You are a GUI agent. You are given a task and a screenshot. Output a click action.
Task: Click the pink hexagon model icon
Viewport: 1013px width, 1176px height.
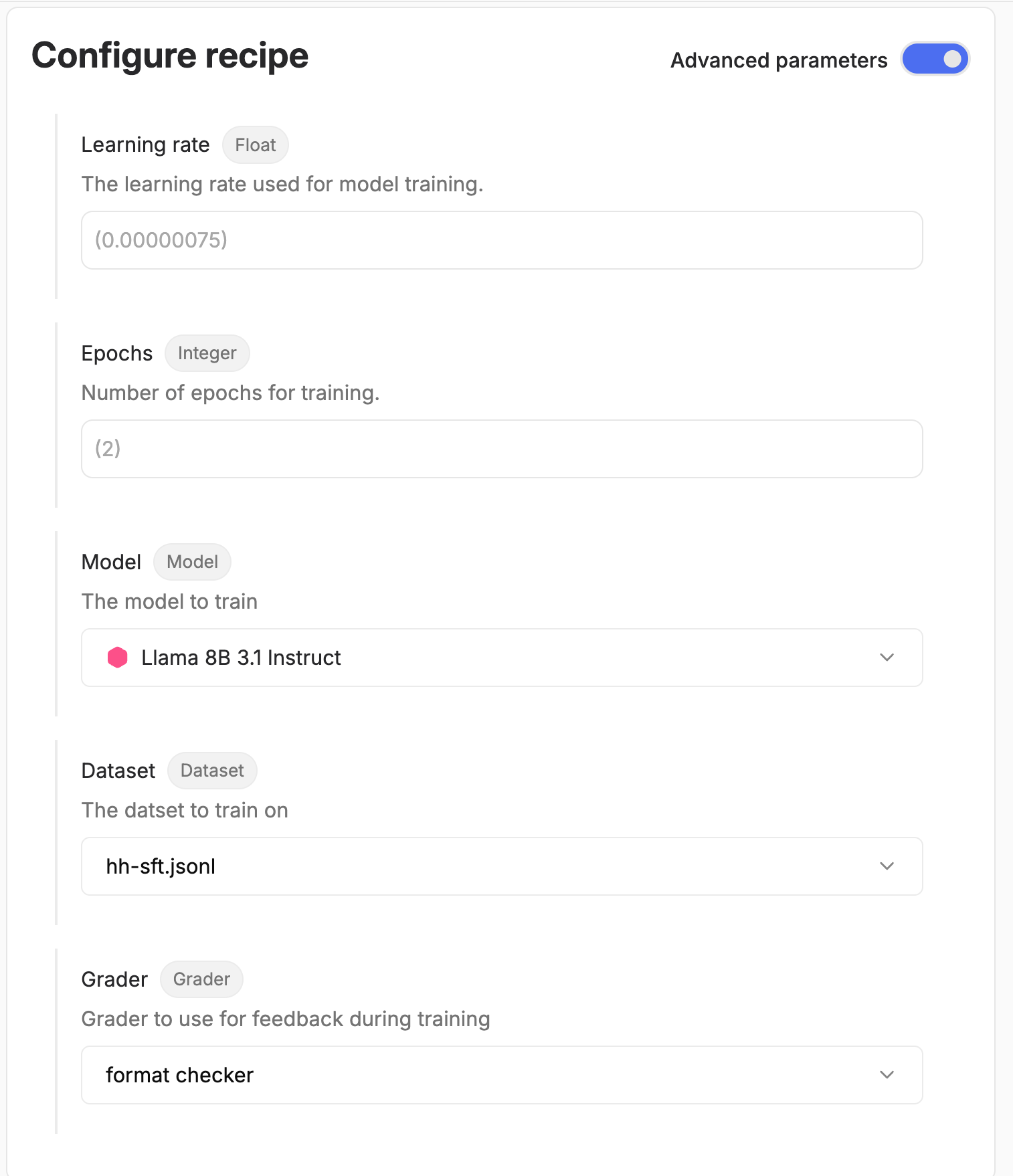tap(118, 658)
